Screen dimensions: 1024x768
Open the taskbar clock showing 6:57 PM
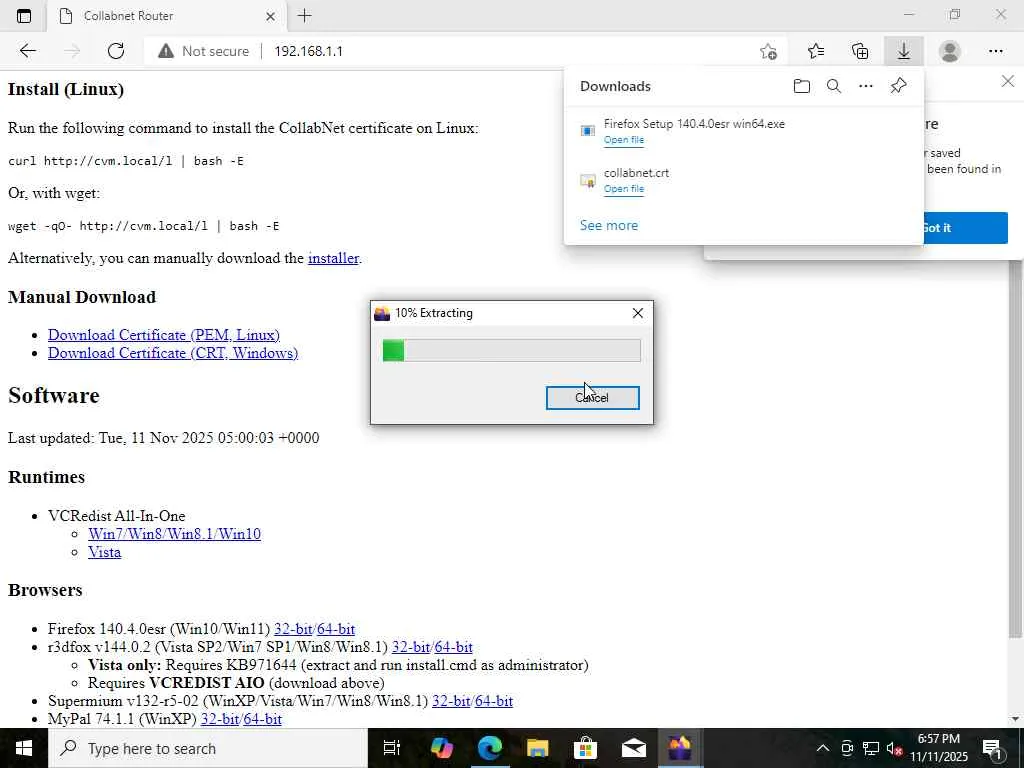click(939, 748)
